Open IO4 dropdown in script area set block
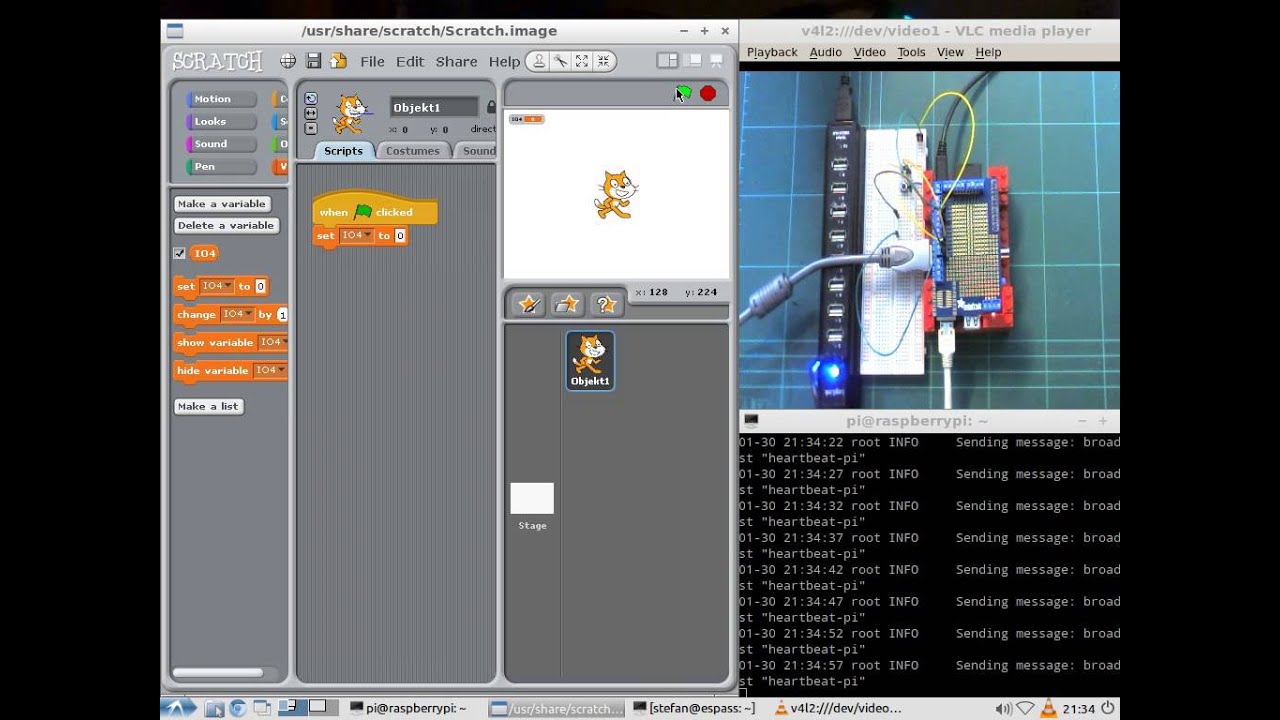1280x720 pixels. pyautogui.click(x=356, y=236)
